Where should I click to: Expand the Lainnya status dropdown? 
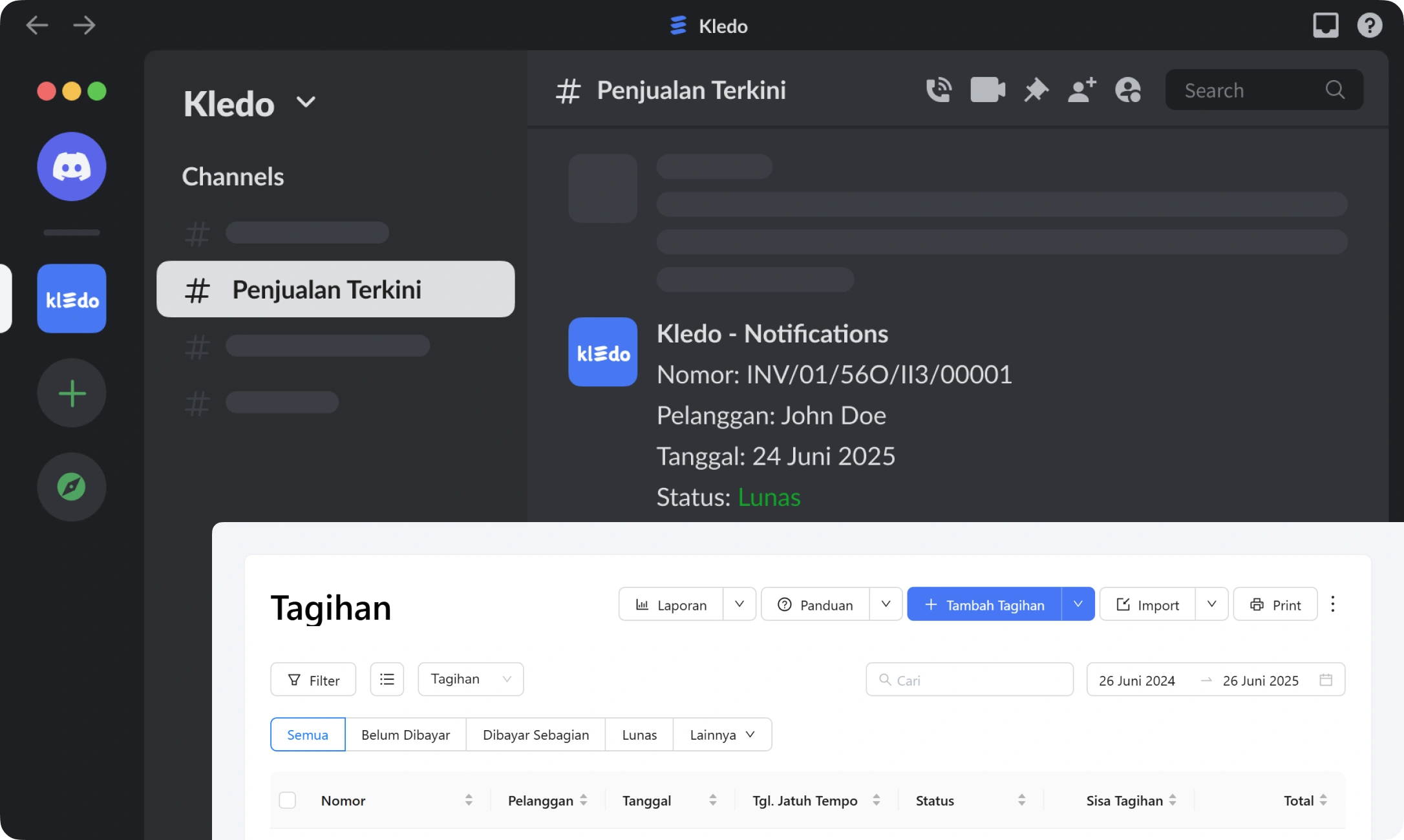[722, 734]
